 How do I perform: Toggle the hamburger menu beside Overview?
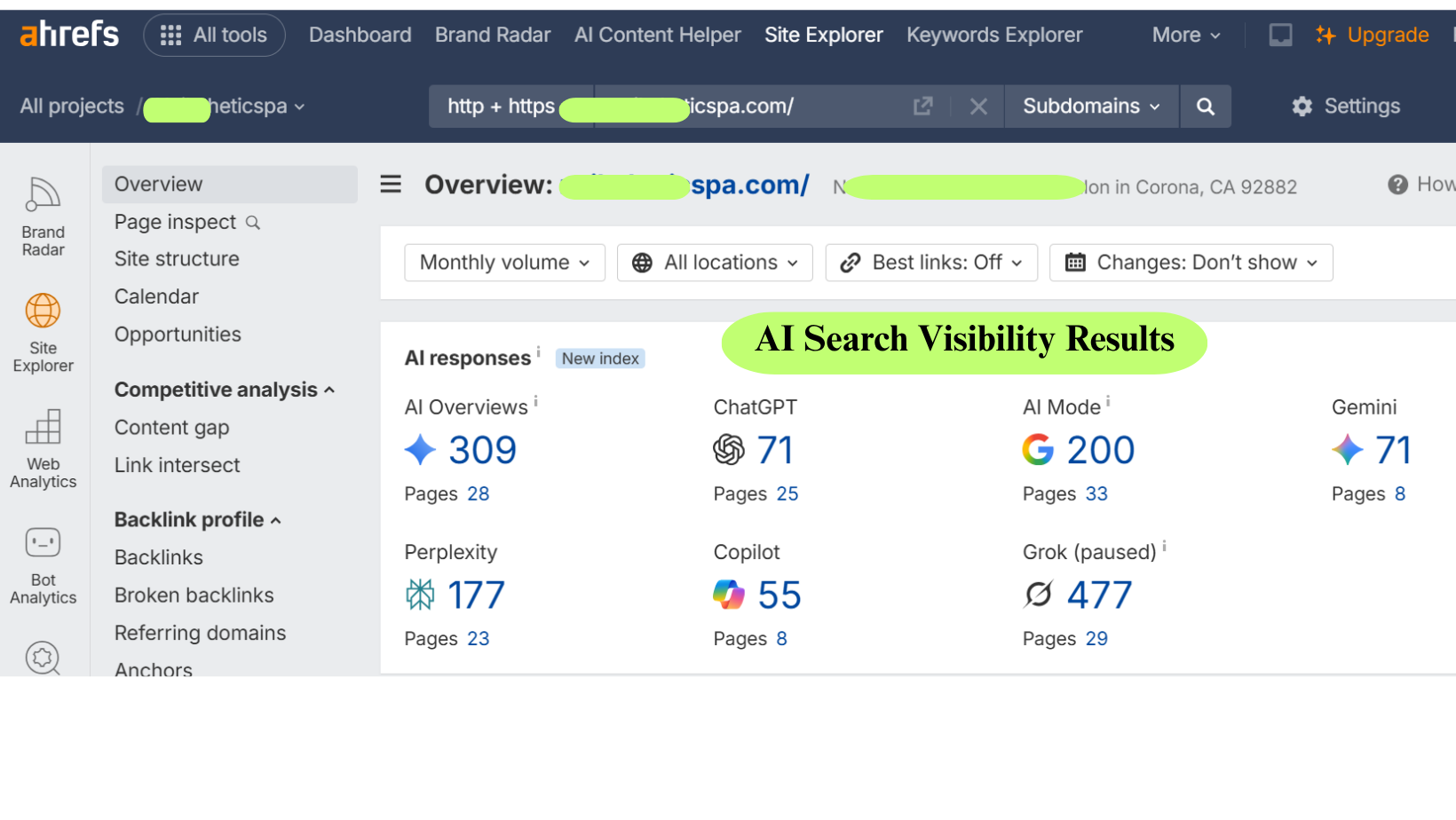pos(391,185)
